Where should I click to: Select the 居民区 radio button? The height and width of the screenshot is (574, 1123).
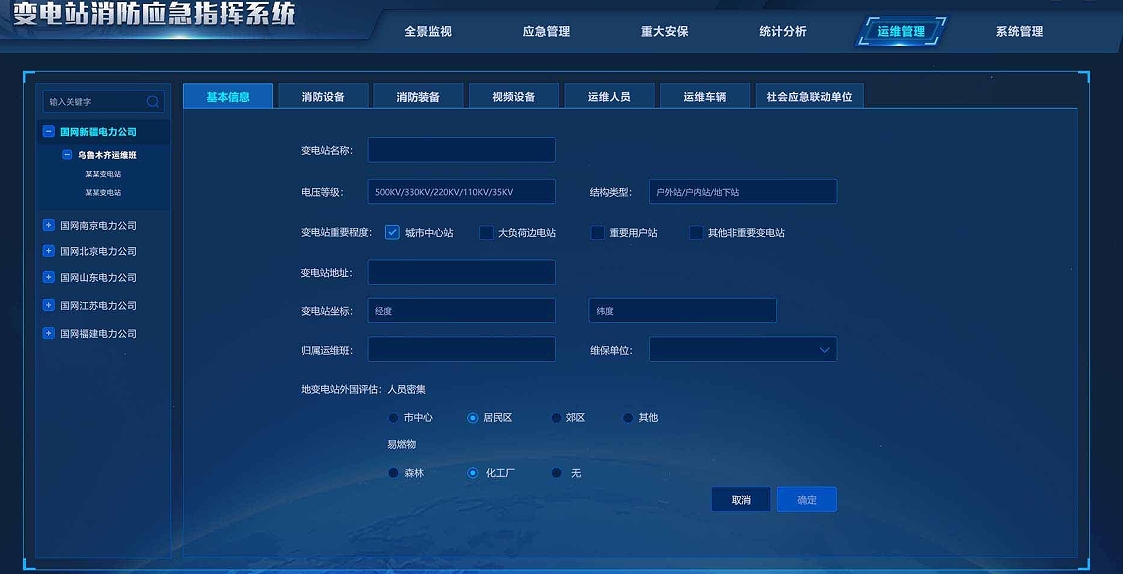point(472,418)
